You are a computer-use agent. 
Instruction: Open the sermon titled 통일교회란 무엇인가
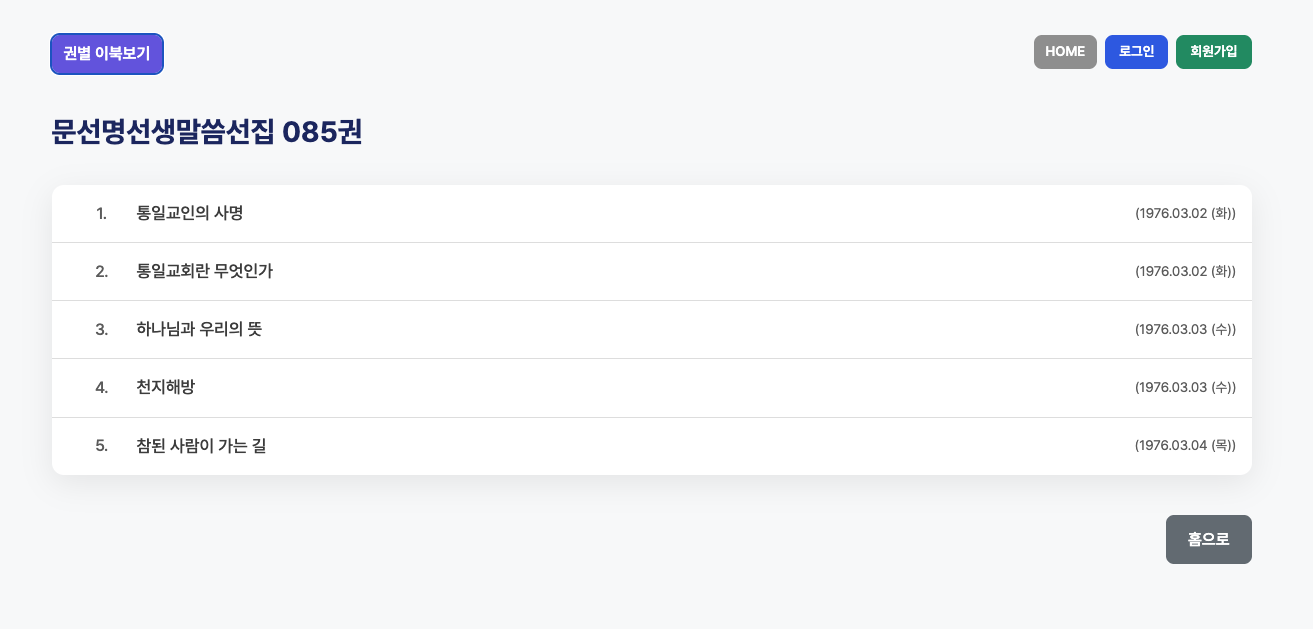pos(205,271)
